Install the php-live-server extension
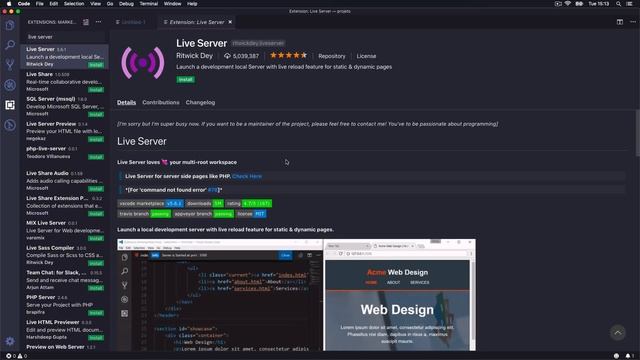Screen dimensions: 640x360 click(96, 157)
